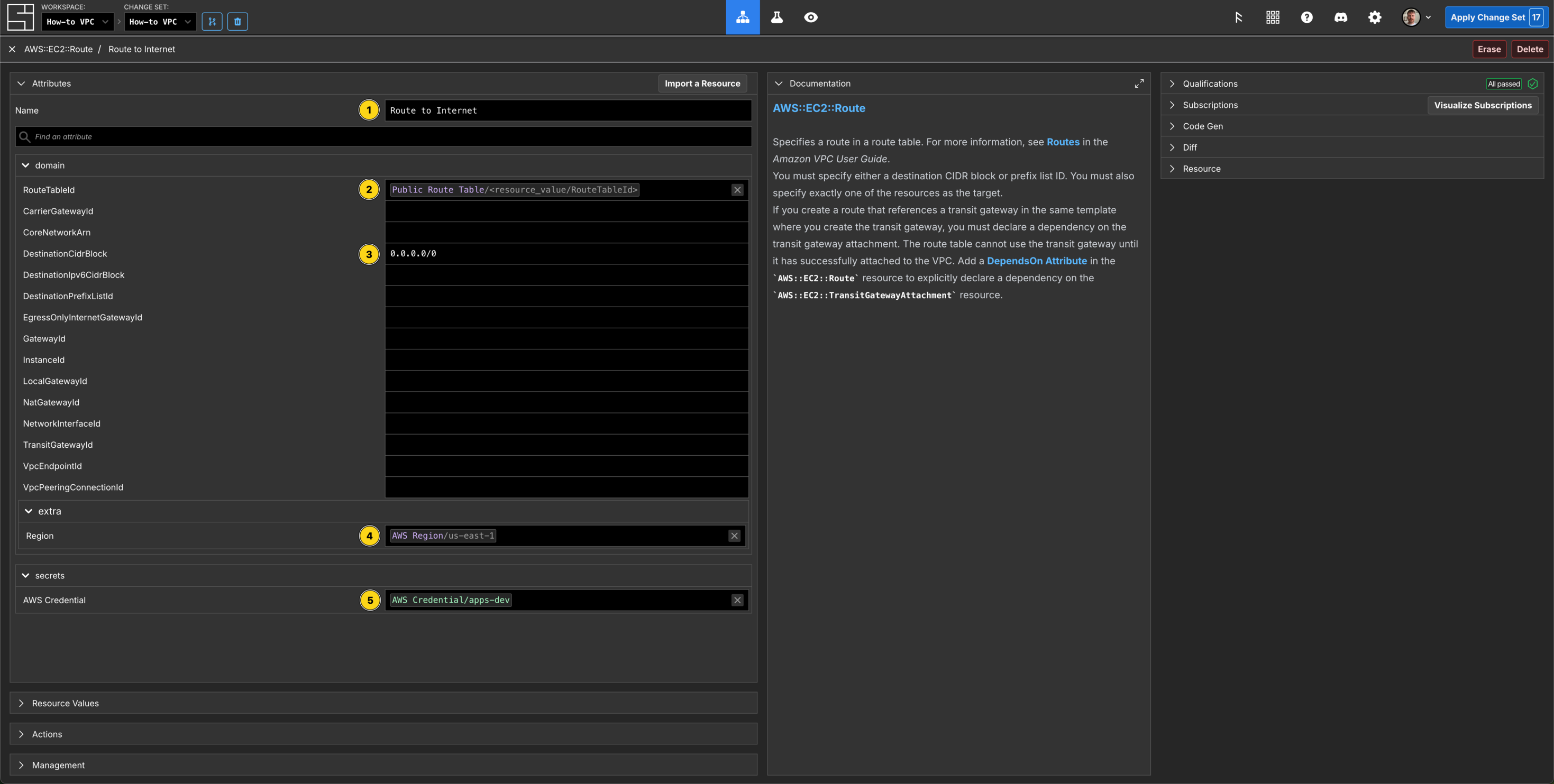The width and height of the screenshot is (1554, 784).
Task: Click the abandon change set trash icon
Action: point(237,22)
